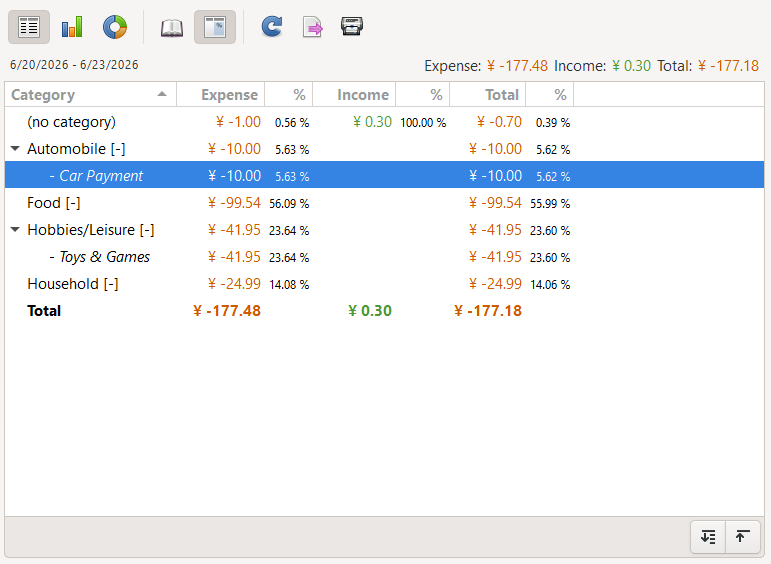Sort by Income column
Viewport: 771px width, 564px height.
coord(354,94)
